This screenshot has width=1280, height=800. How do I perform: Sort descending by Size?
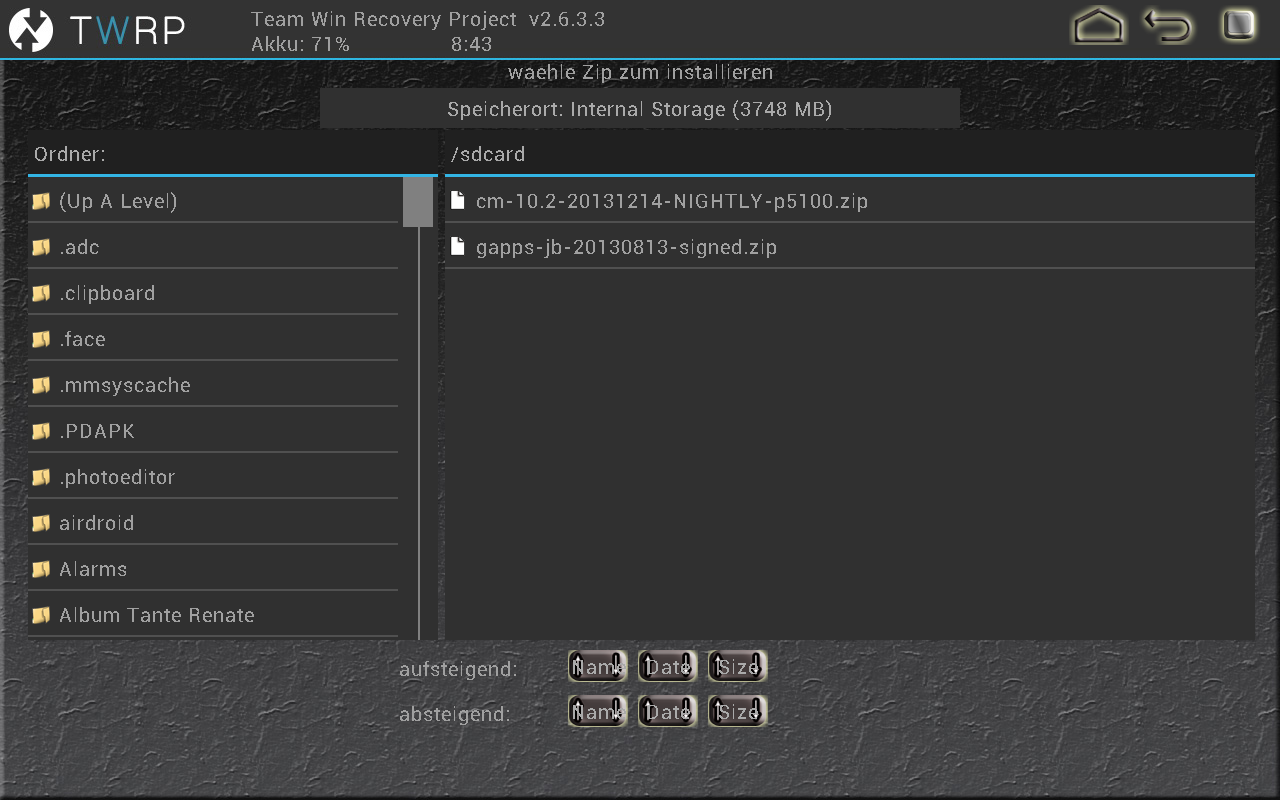(737, 712)
